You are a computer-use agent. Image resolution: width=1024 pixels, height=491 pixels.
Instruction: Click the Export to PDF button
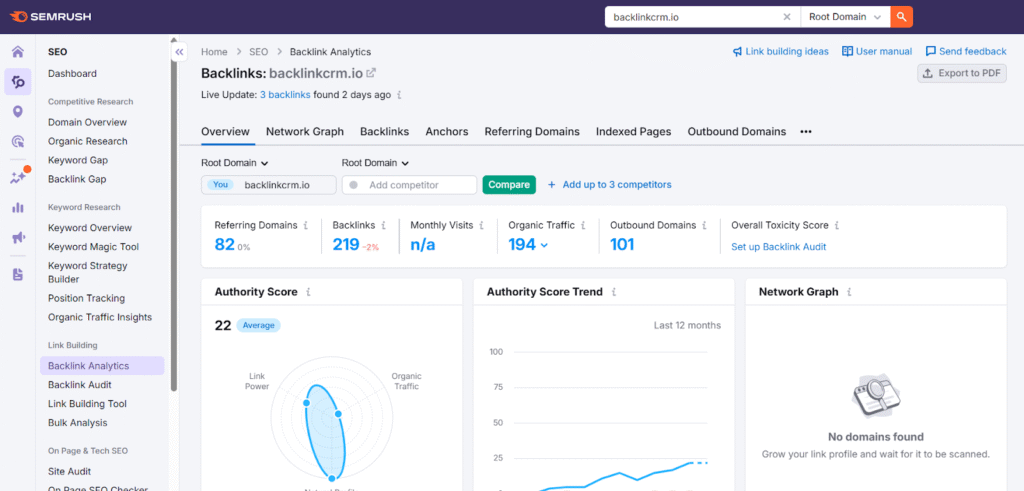961,74
